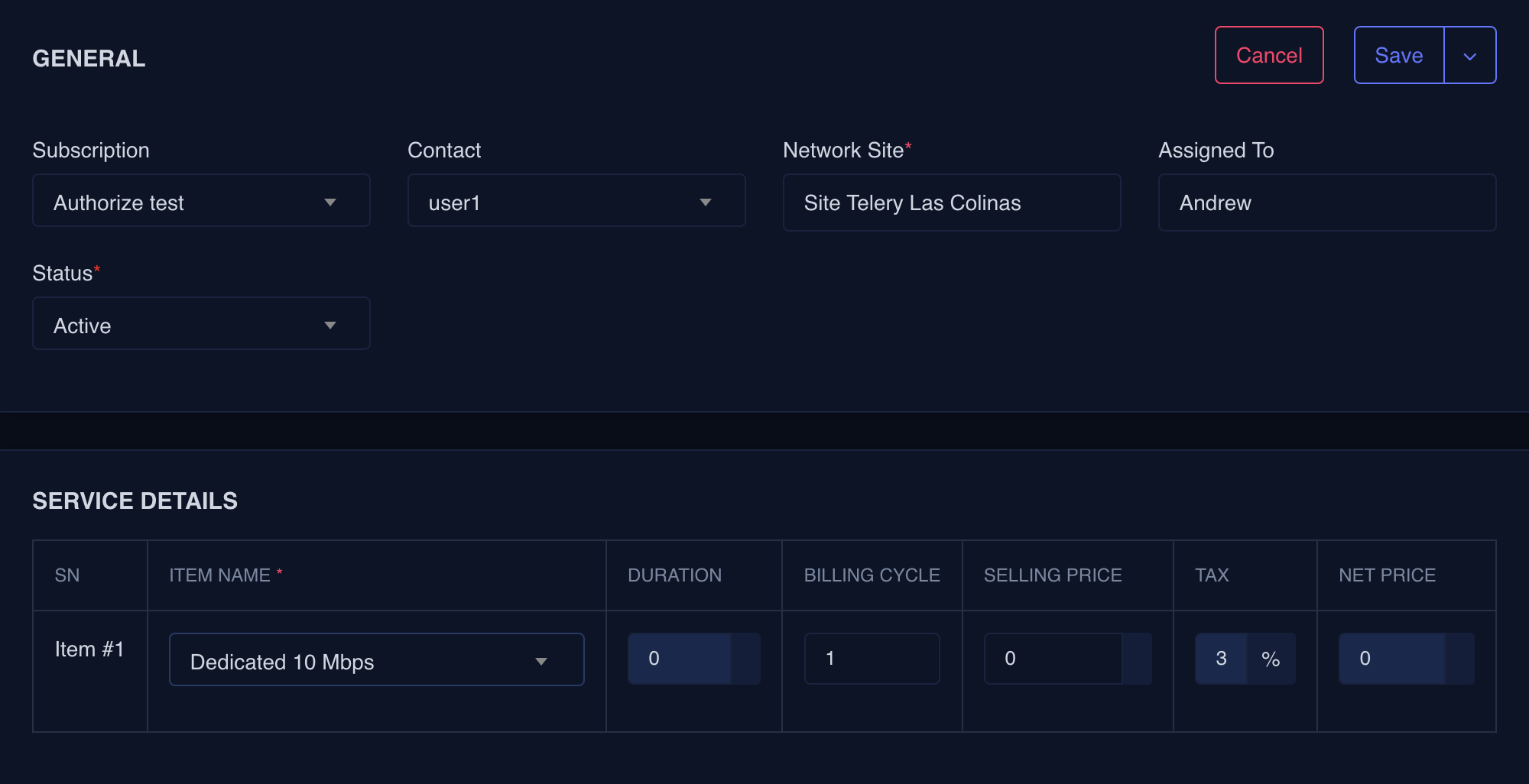Click the Billing Cycle input
This screenshot has width=1529, height=784.
click(872, 659)
